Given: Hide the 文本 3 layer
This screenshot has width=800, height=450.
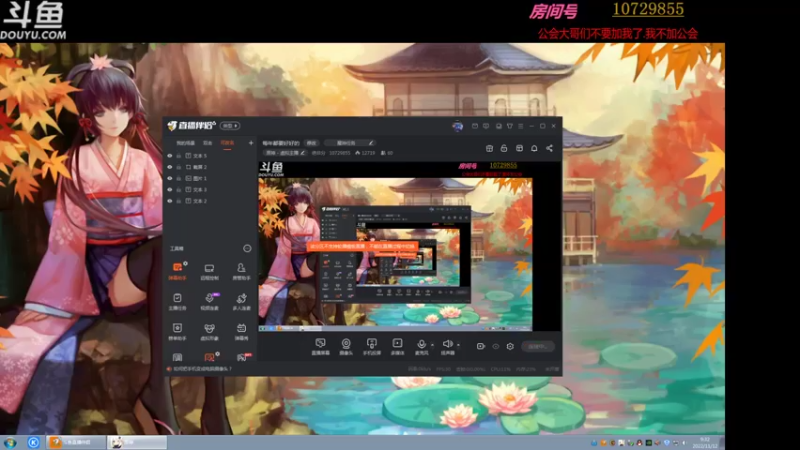Looking at the screenshot, I should point(170,189).
